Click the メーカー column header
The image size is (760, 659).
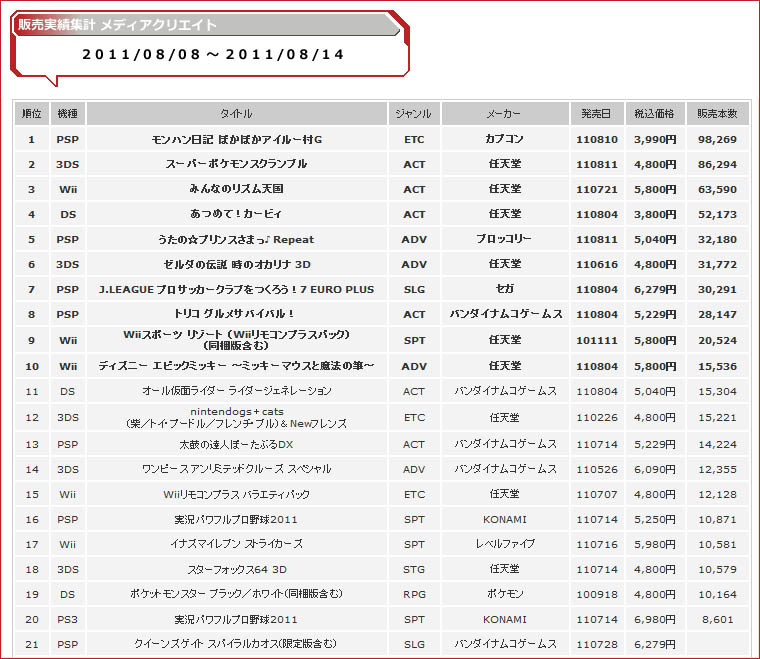(x=505, y=114)
